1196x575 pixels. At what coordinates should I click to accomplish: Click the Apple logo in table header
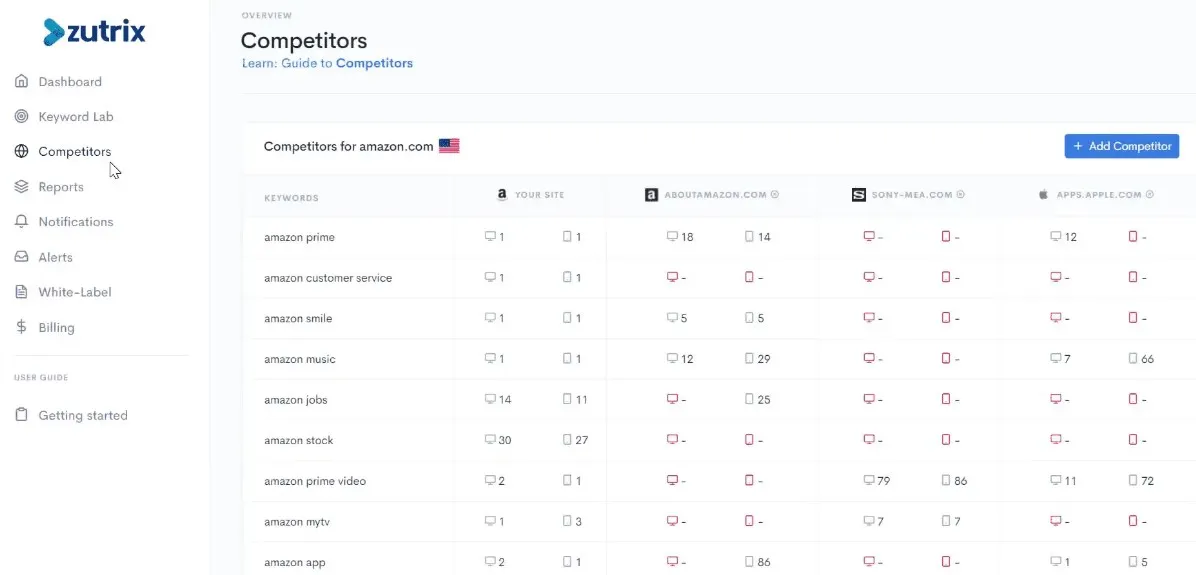click(x=1043, y=195)
